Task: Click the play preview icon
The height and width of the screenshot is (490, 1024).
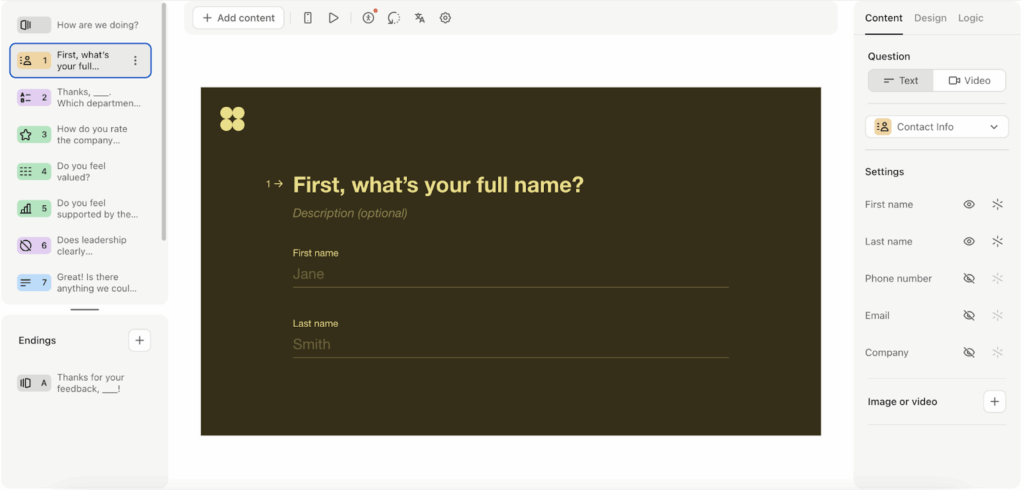Action: click(x=334, y=18)
